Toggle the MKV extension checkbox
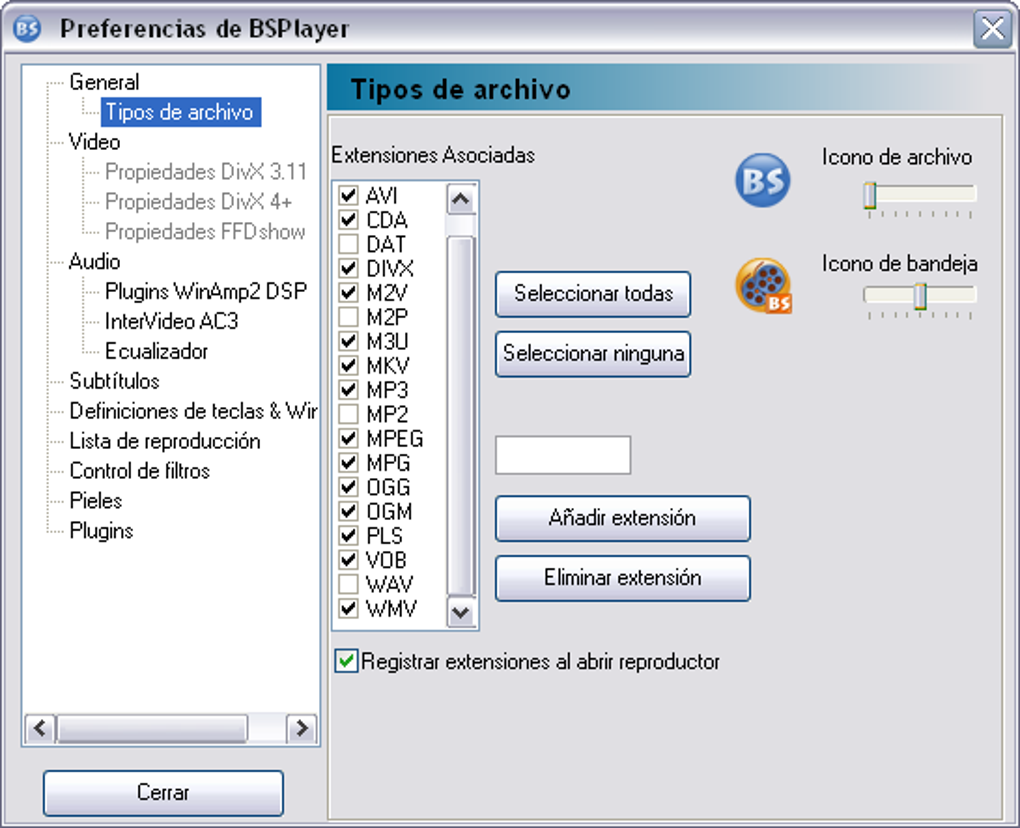The height and width of the screenshot is (828, 1020). pos(348,366)
